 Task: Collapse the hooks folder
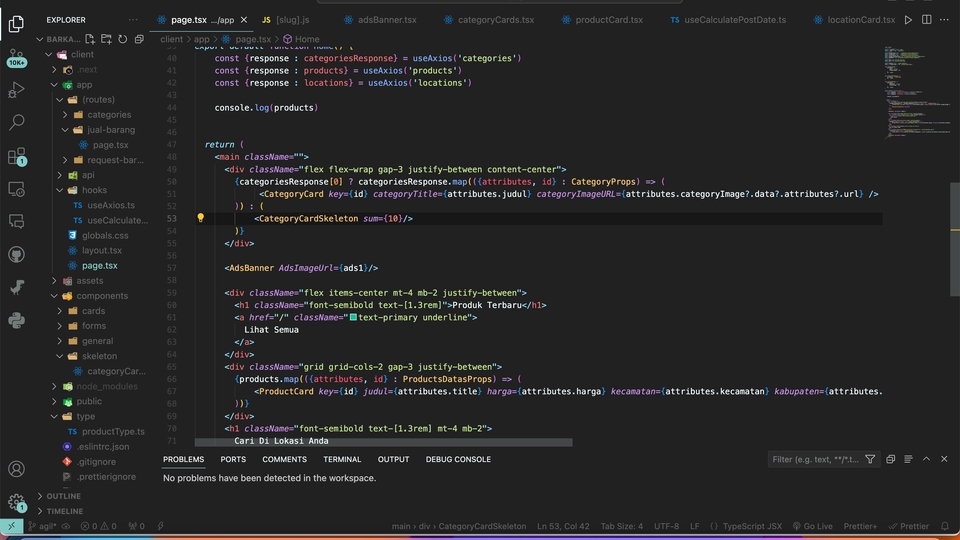[60, 190]
